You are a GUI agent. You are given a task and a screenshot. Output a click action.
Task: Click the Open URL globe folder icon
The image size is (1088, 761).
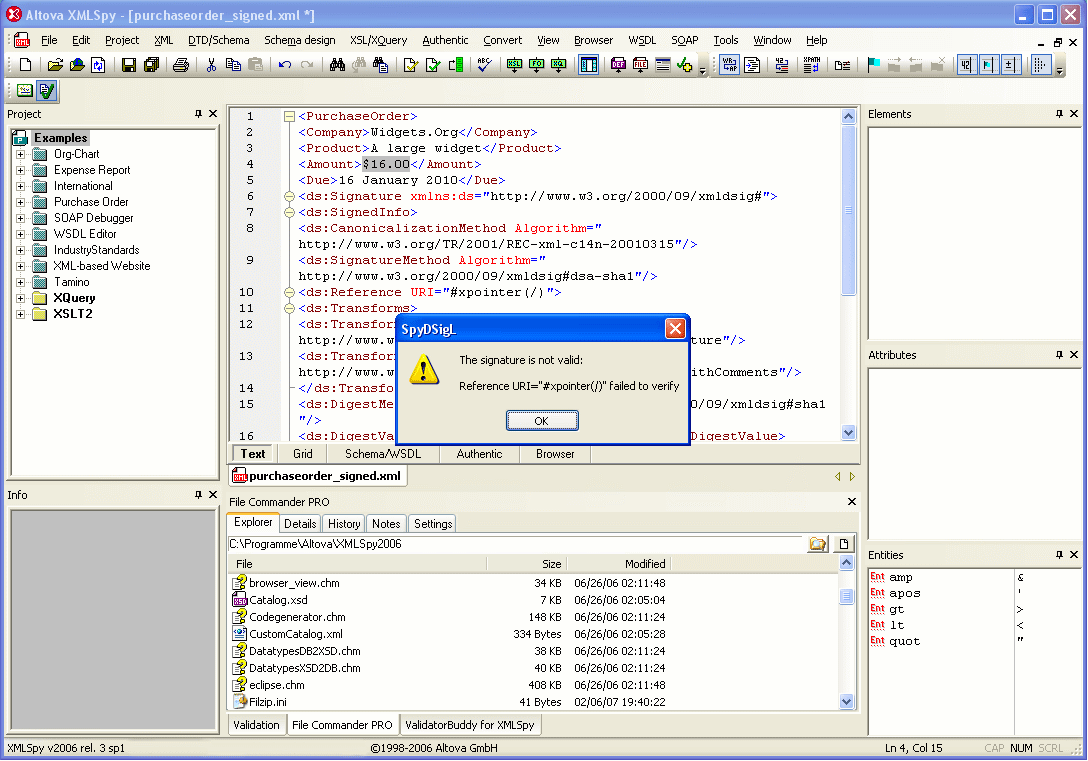click(x=77, y=65)
